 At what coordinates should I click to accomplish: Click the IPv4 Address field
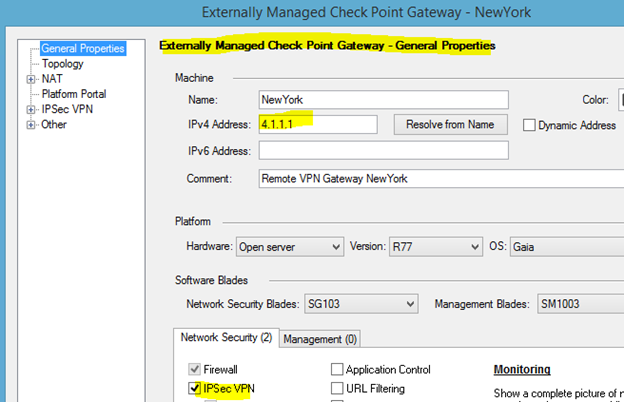point(318,124)
